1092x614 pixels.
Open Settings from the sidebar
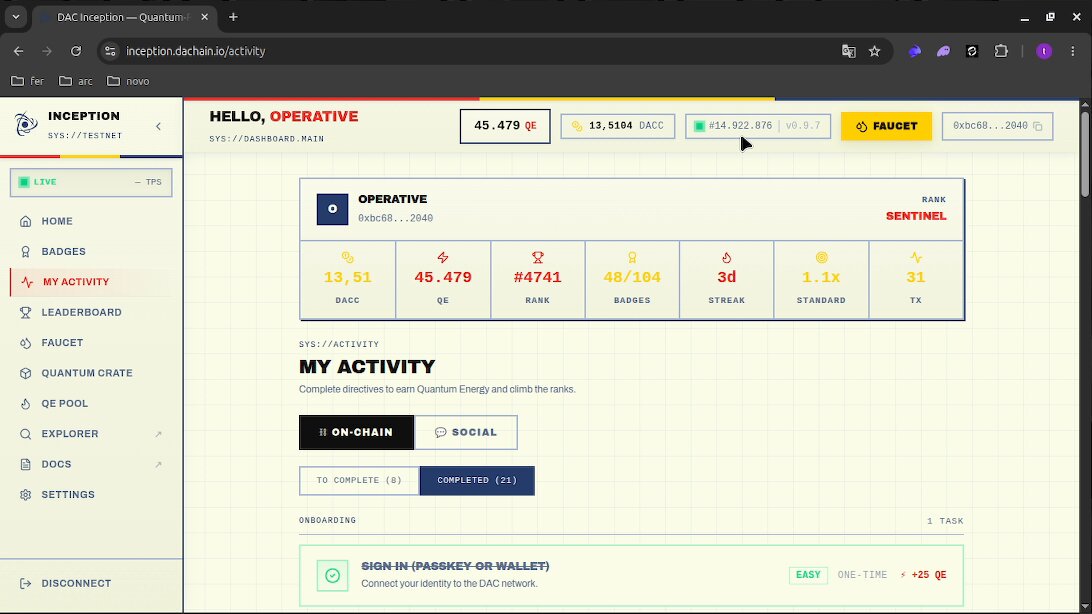coord(91,495)
